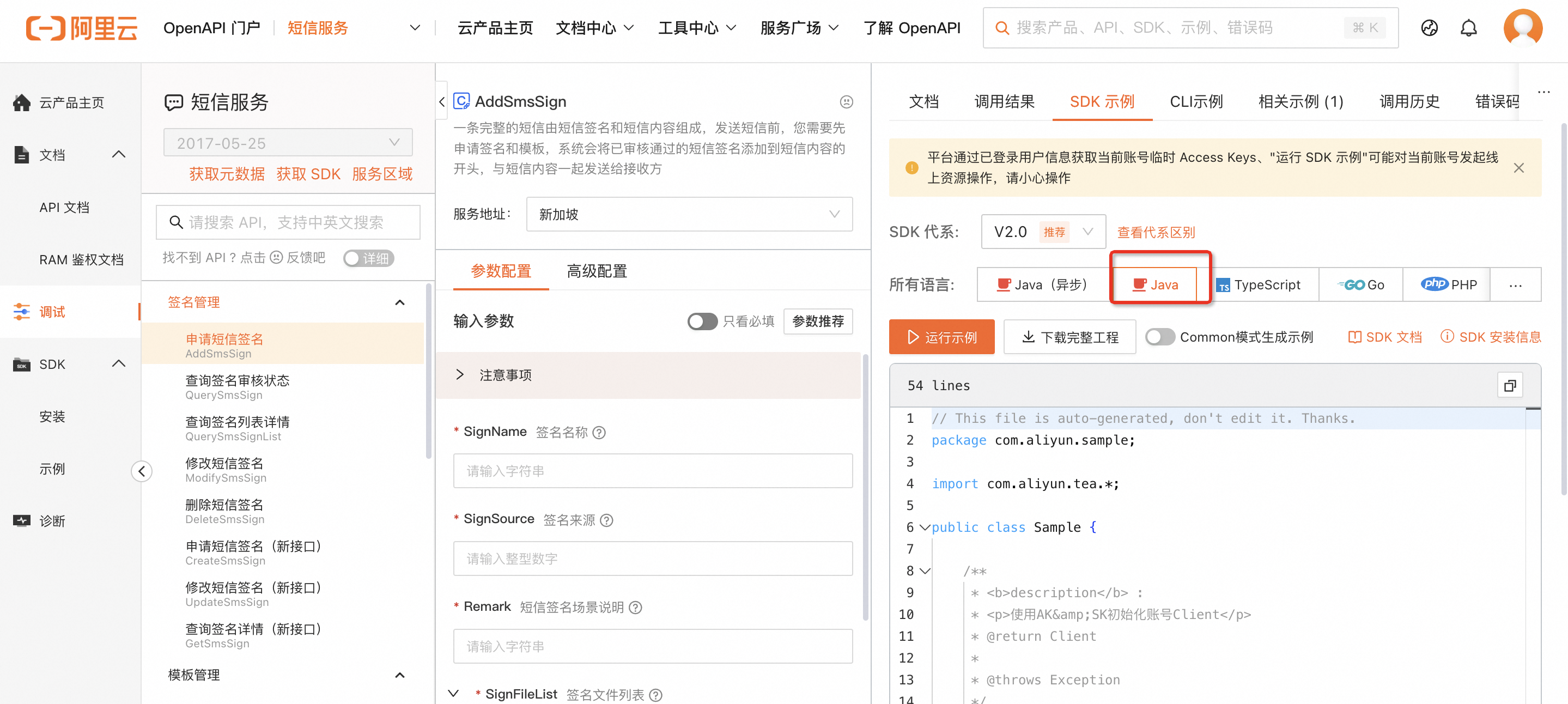Open the 2017-05-25 version dropdown
1568x704 pixels.
pos(288,143)
